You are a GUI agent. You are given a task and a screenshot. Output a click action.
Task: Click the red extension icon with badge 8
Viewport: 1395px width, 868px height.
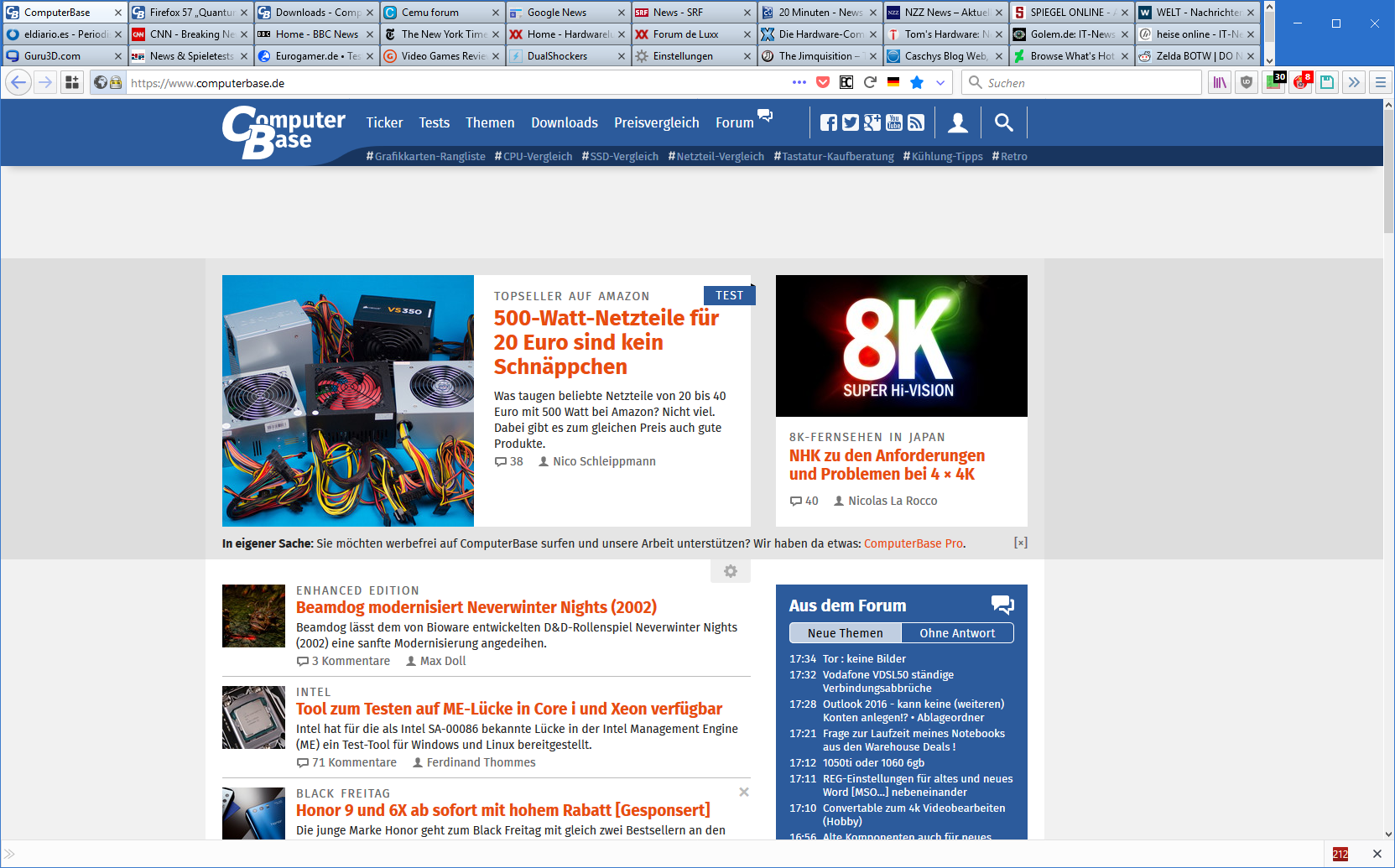pos(1301,81)
